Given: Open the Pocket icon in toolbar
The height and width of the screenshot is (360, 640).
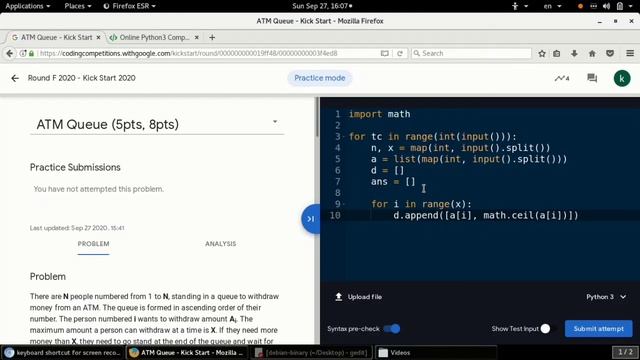Looking at the screenshot, I should coord(610,53).
